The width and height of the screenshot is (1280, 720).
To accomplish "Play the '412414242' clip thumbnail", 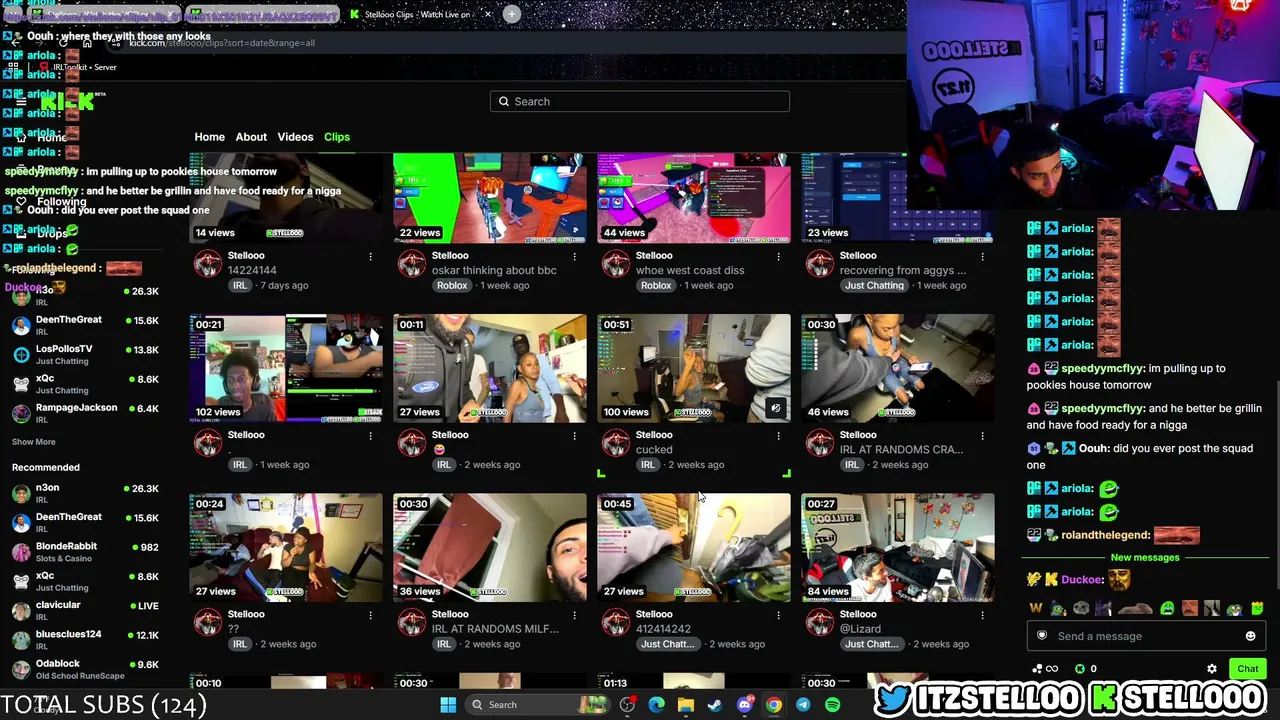I will pyautogui.click(x=694, y=548).
